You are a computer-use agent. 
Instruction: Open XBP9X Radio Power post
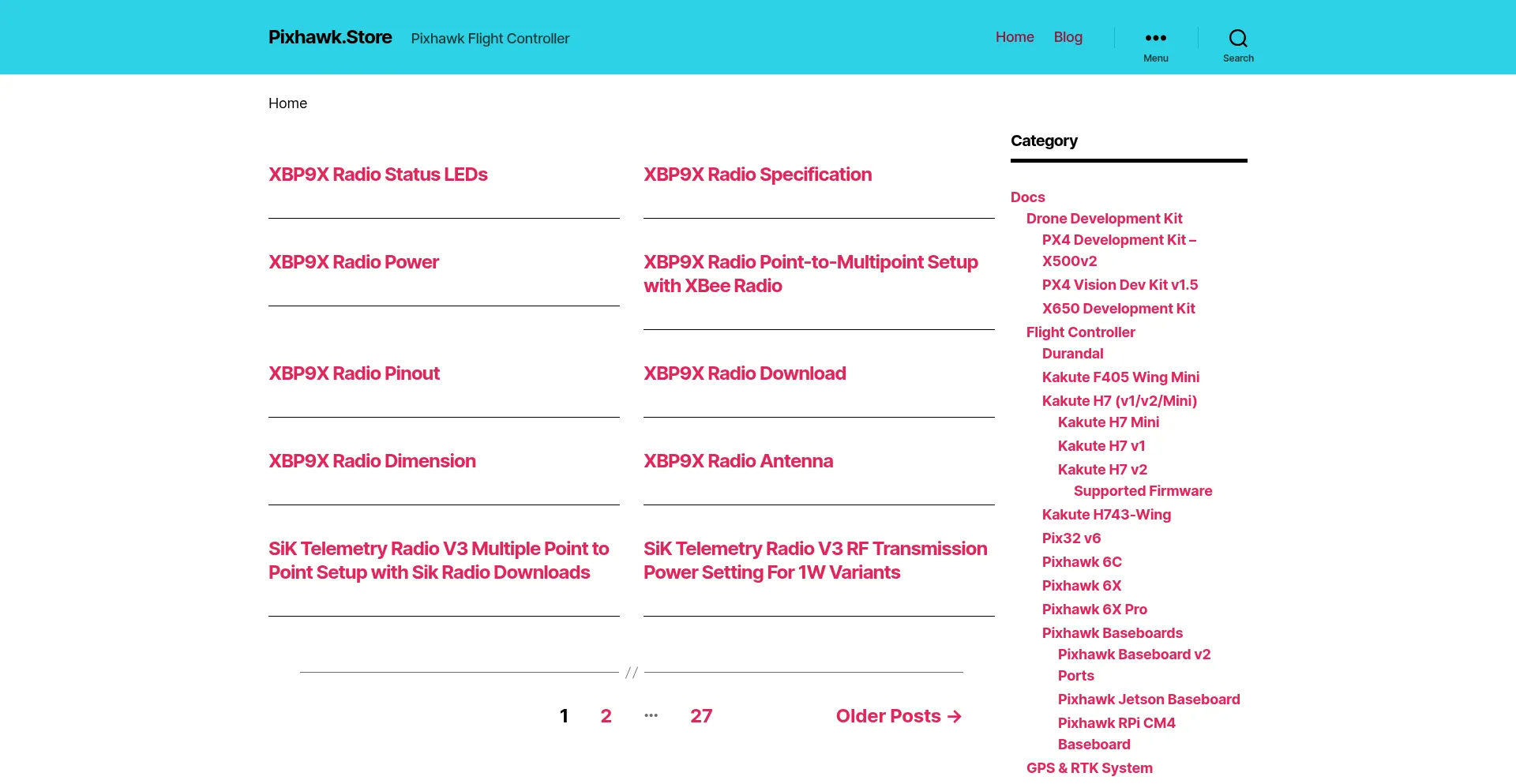pyautogui.click(x=354, y=262)
